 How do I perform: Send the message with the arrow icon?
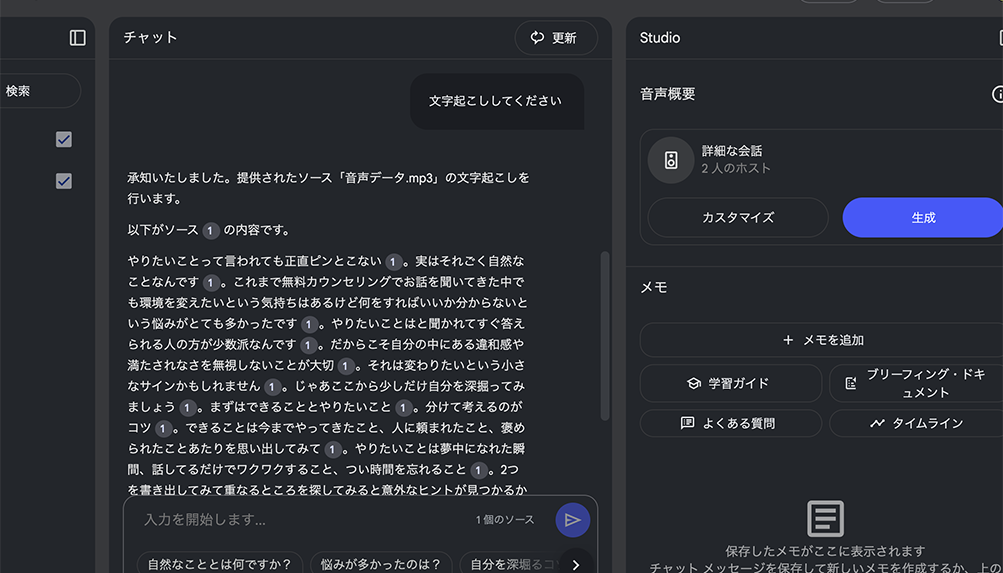click(x=573, y=520)
